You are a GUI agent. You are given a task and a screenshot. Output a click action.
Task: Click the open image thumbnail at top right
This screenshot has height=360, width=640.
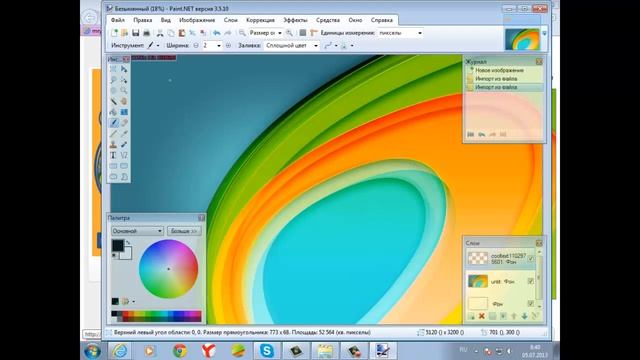click(x=522, y=39)
